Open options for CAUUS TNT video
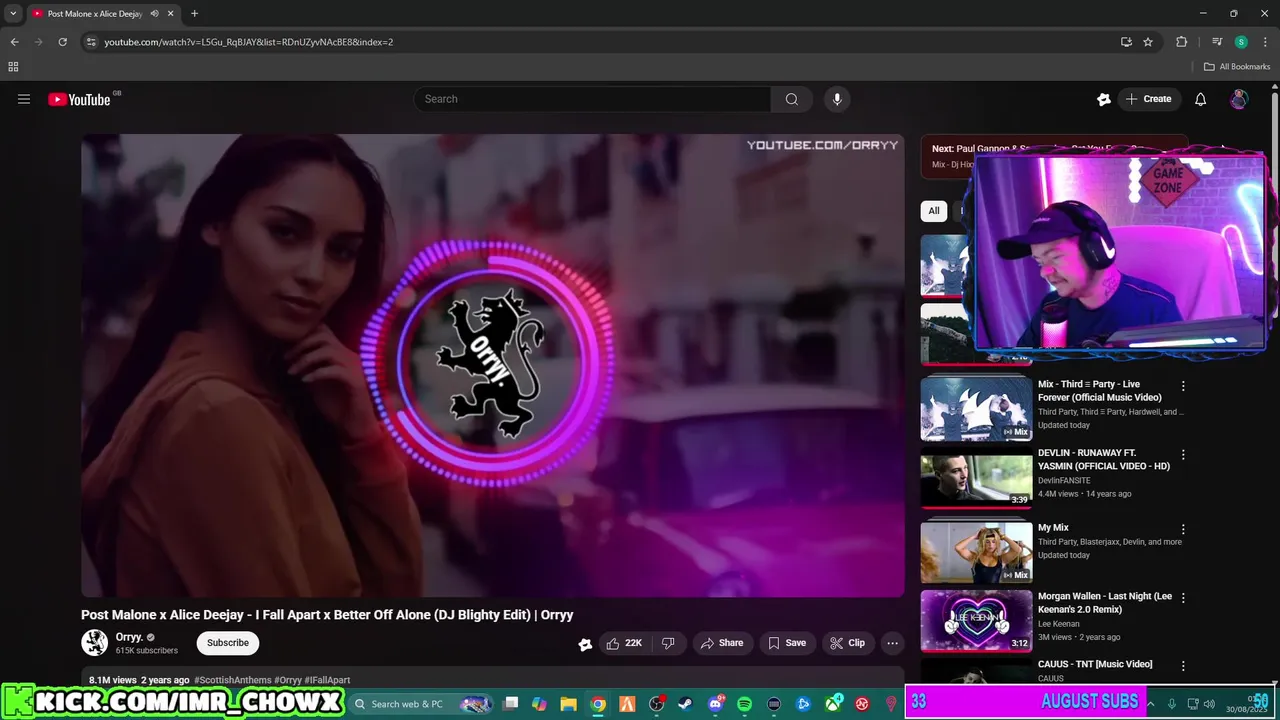Image resolution: width=1280 pixels, height=720 pixels. pos(1183,666)
